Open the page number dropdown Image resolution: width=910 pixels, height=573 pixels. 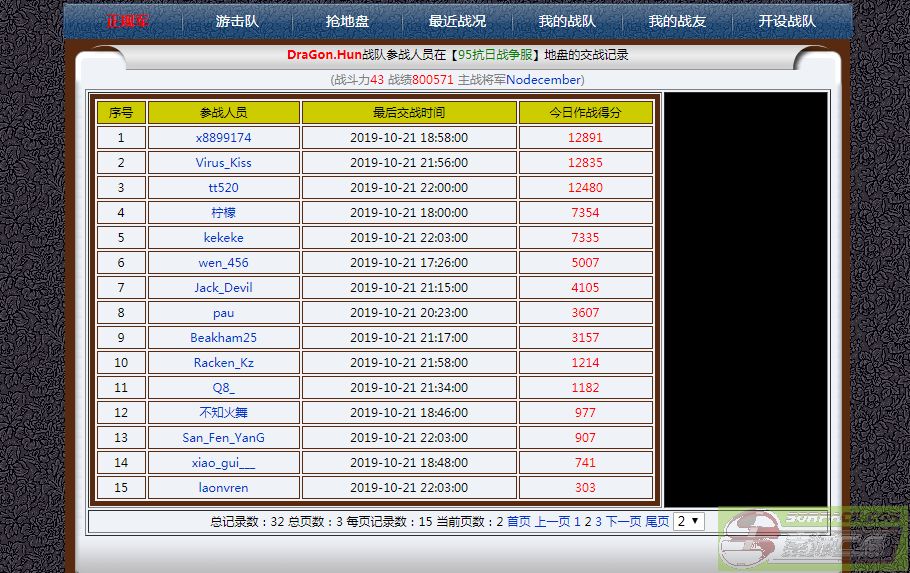(689, 521)
